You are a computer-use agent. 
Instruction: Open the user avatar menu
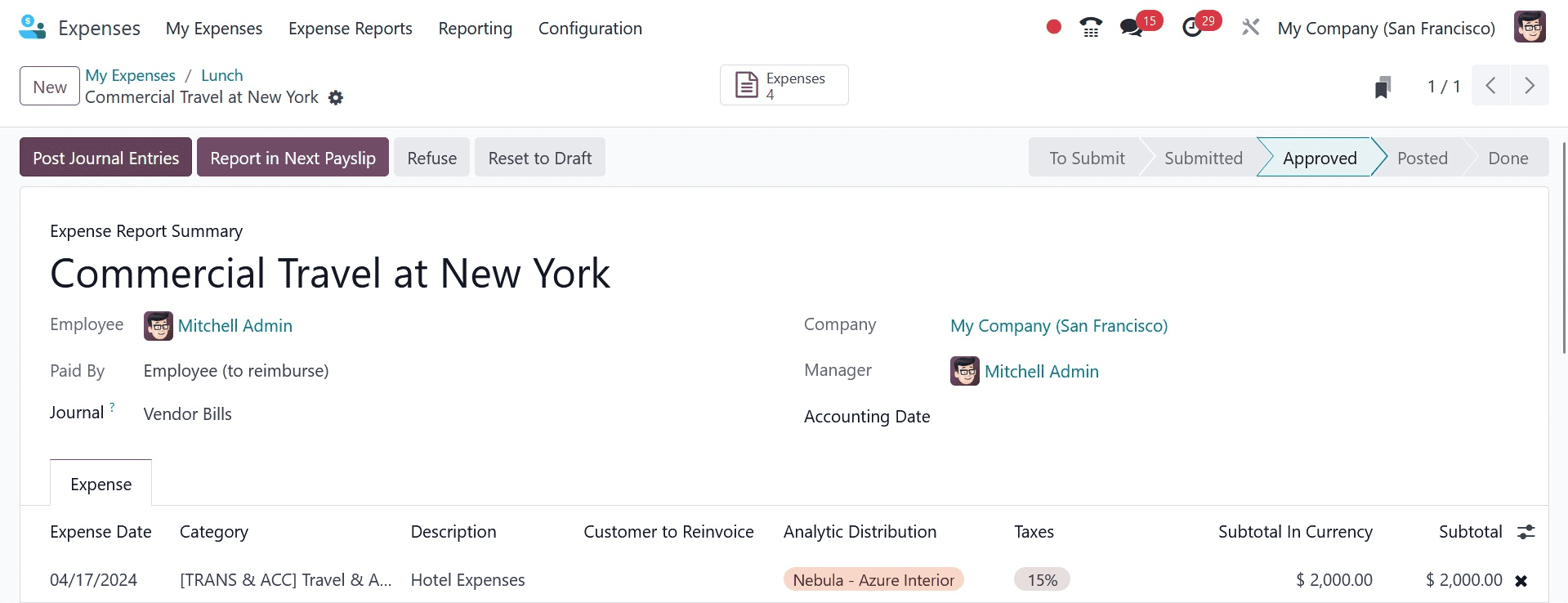[1530, 27]
